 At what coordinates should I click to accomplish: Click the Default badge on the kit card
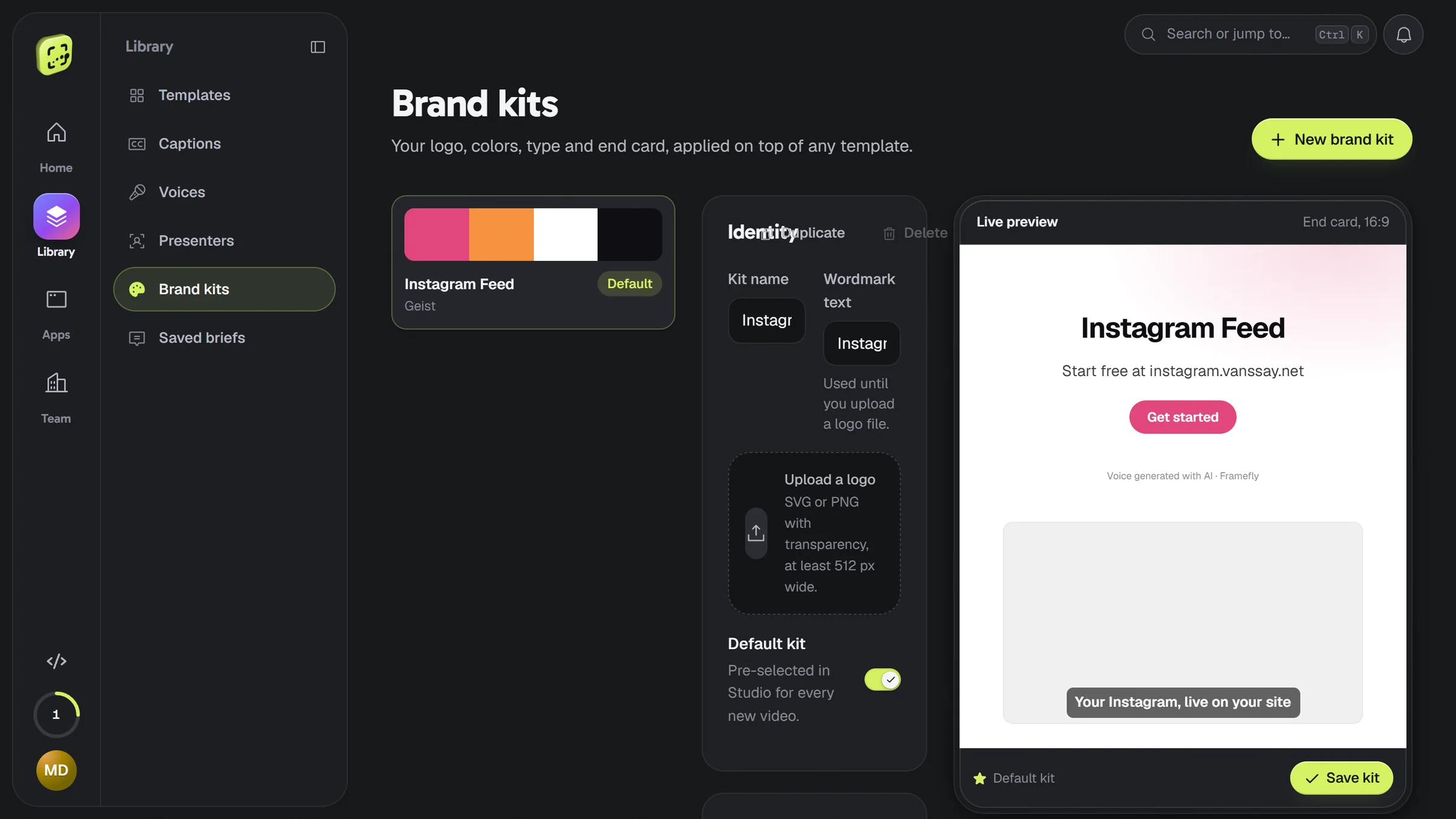click(x=630, y=284)
